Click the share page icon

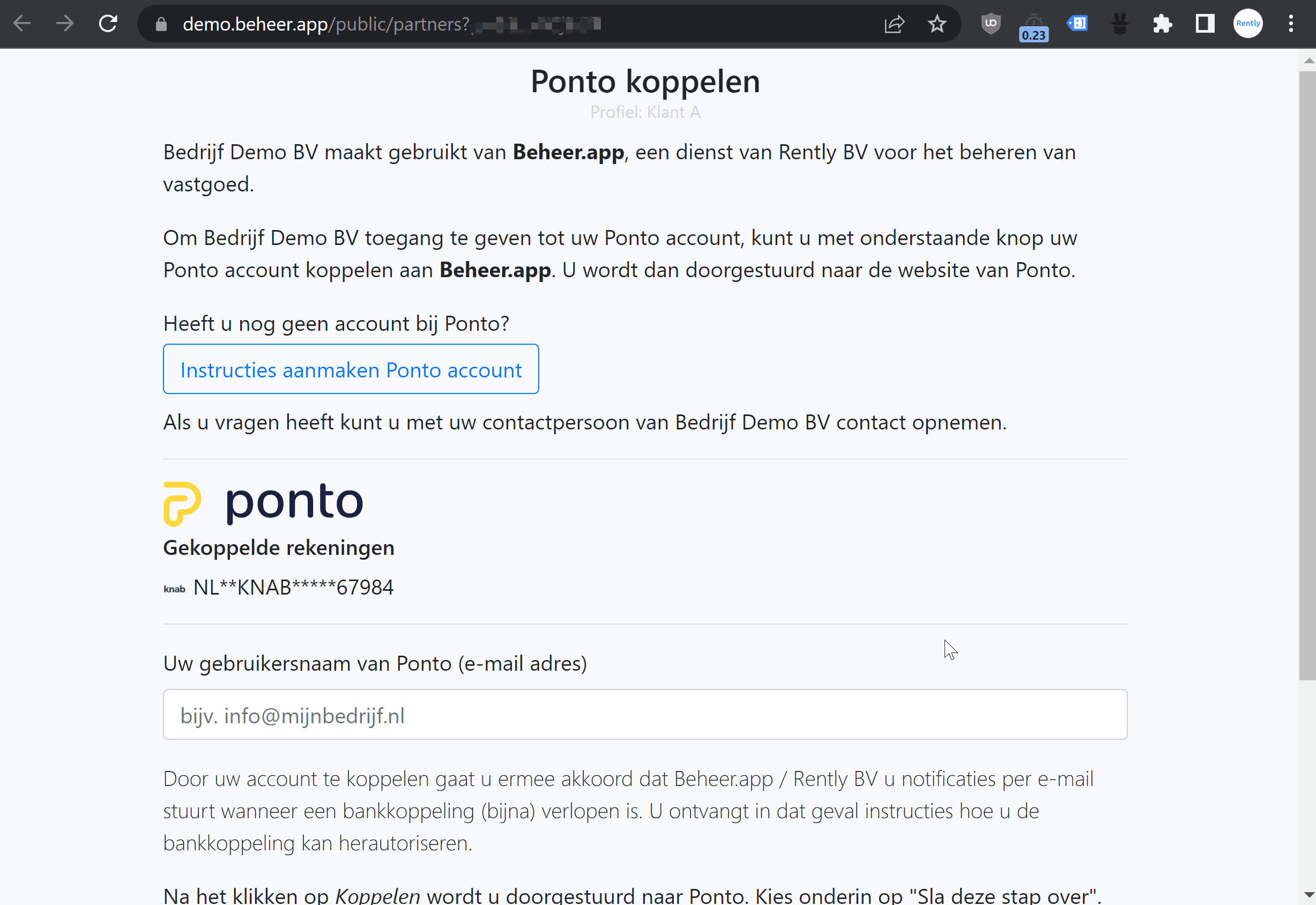pos(894,24)
